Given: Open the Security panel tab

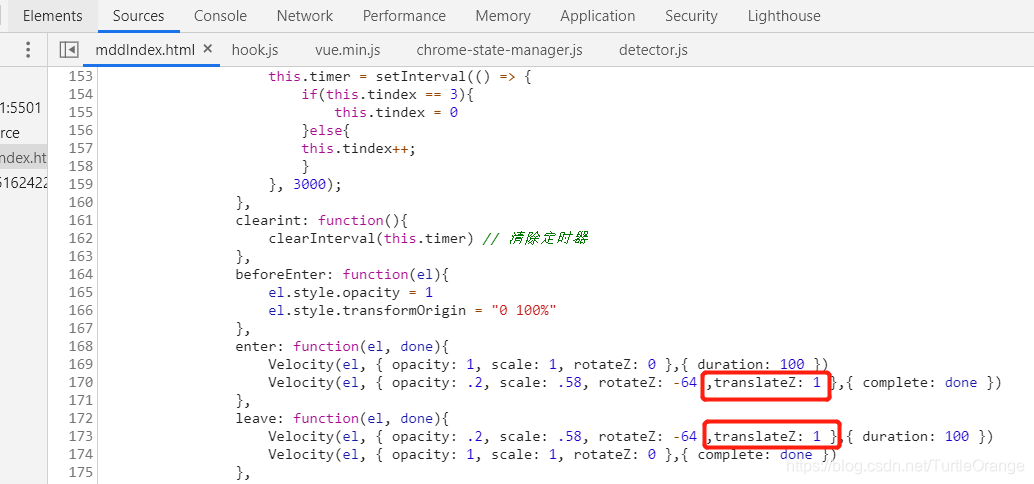Looking at the screenshot, I should (691, 16).
